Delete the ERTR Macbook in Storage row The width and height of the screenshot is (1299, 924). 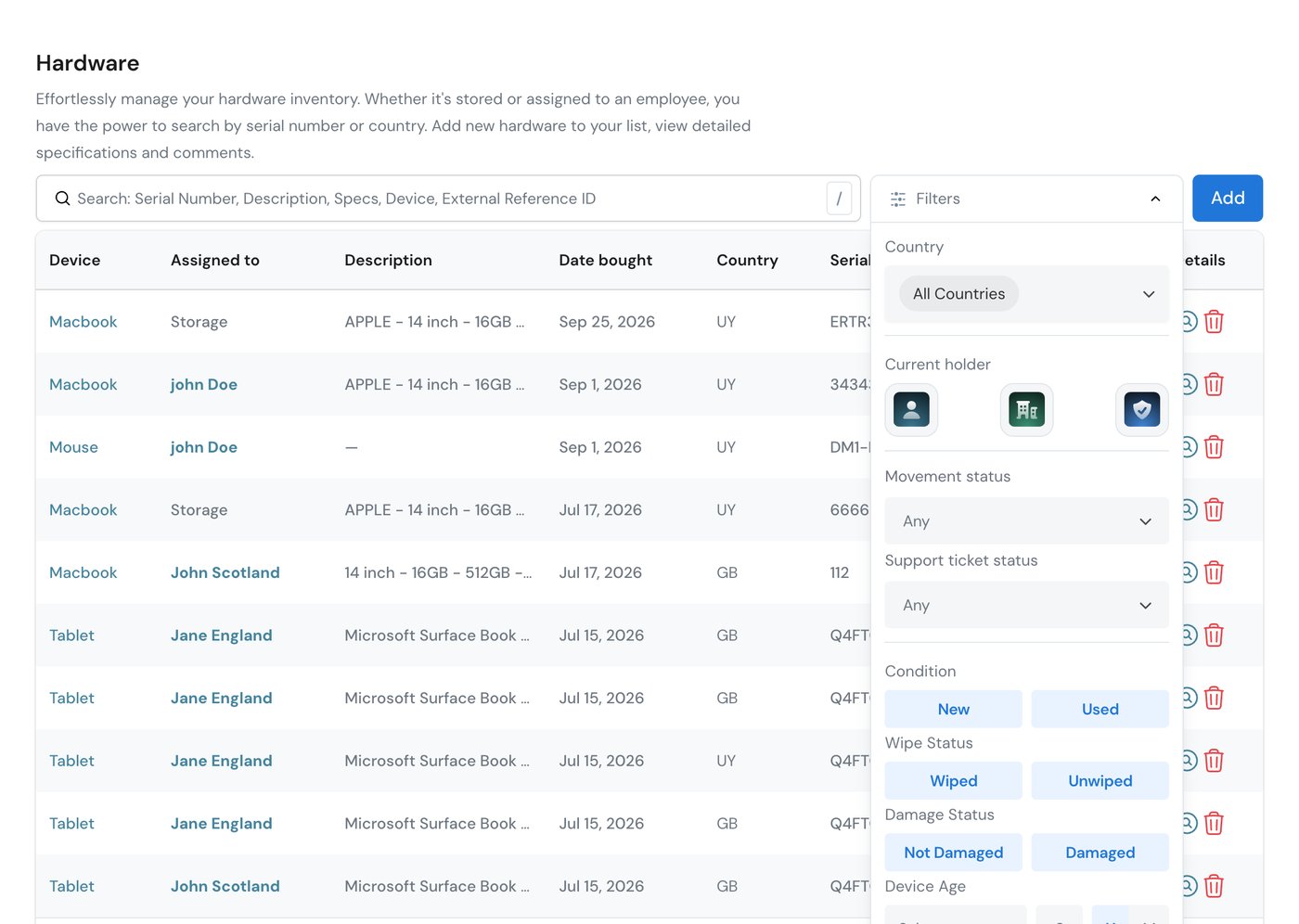pyautogui.click(x=1214, y=322)
